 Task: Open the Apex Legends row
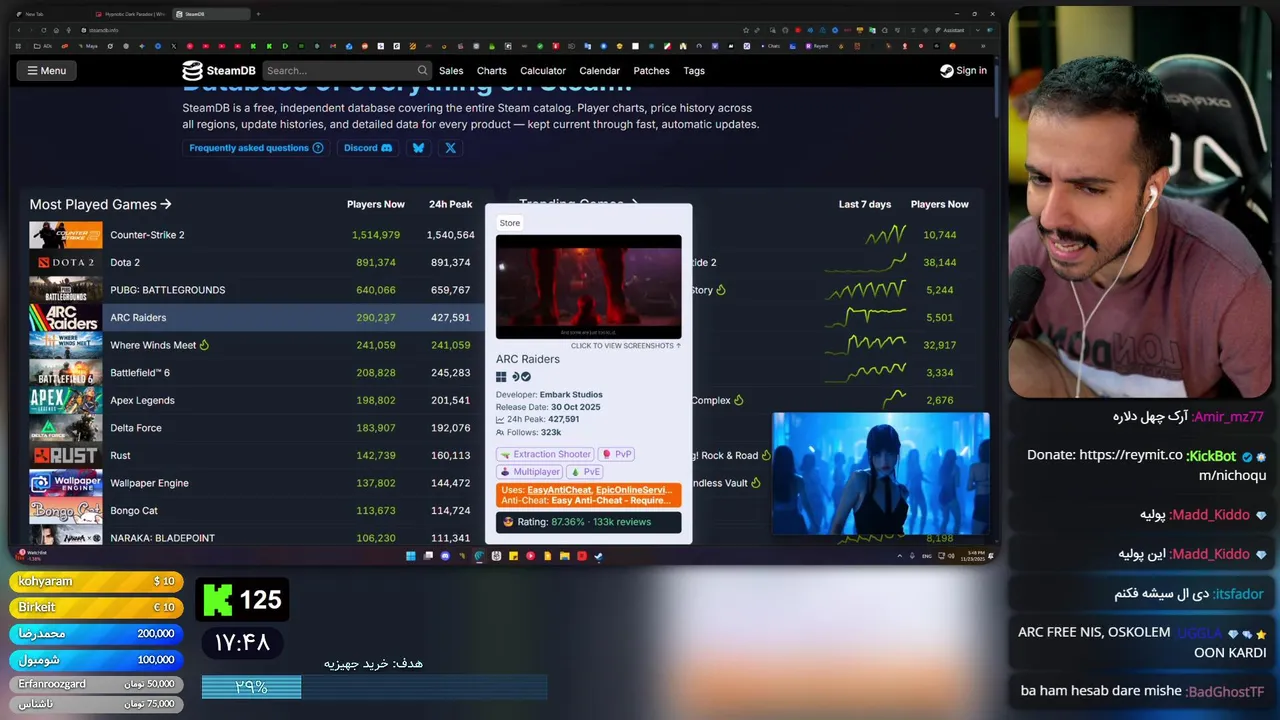tap(256, 400)
